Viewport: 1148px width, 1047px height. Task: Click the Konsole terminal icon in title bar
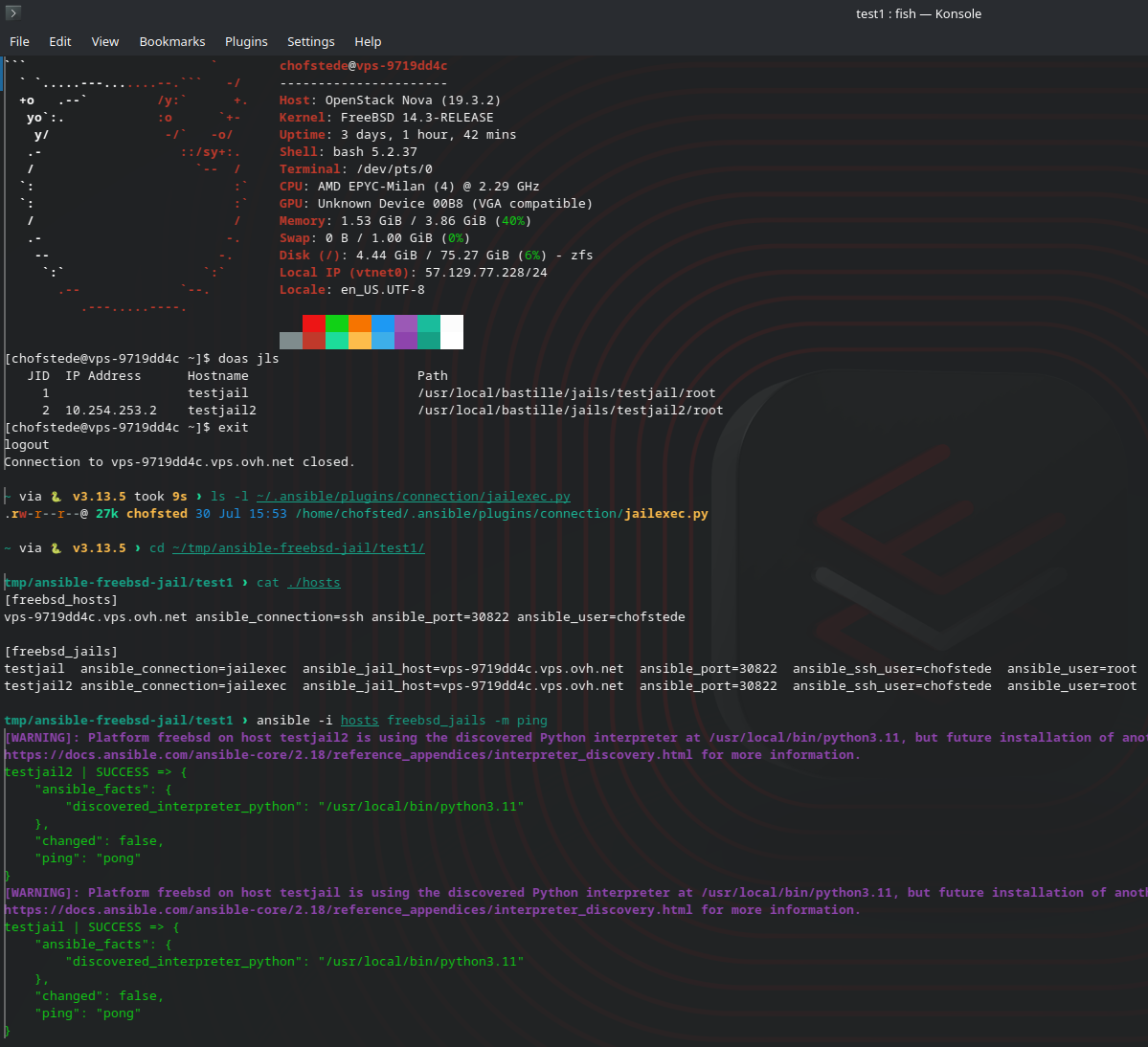click(13, 13)
